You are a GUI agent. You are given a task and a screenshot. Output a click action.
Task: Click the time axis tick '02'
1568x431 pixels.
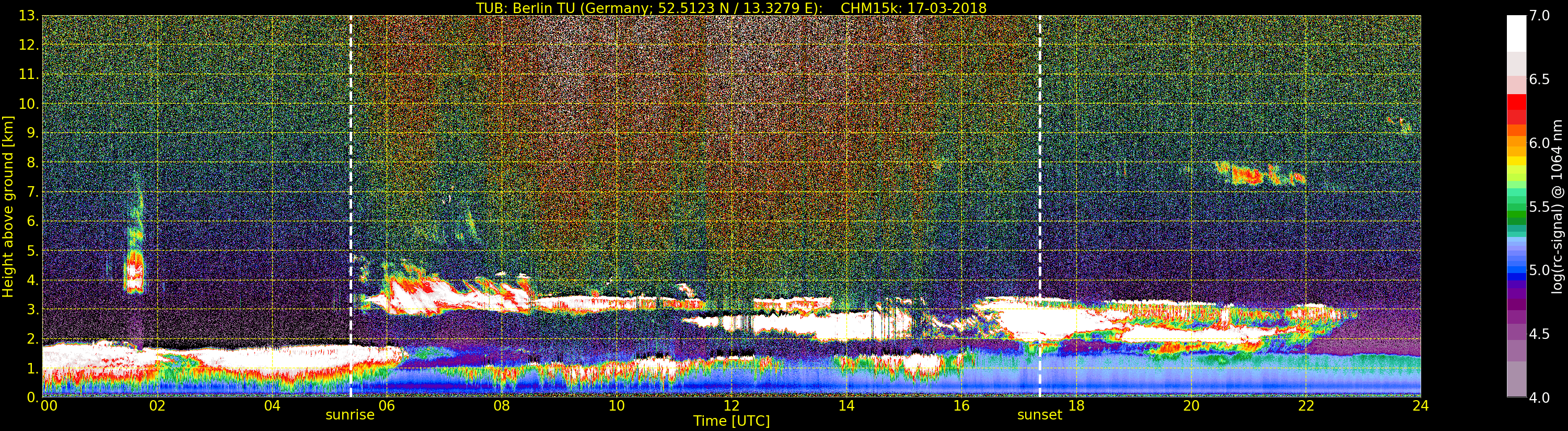click(x=157, y=405)
